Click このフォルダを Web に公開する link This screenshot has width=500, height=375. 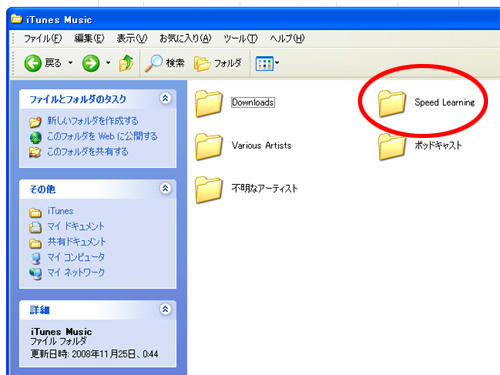coord(102,136)
